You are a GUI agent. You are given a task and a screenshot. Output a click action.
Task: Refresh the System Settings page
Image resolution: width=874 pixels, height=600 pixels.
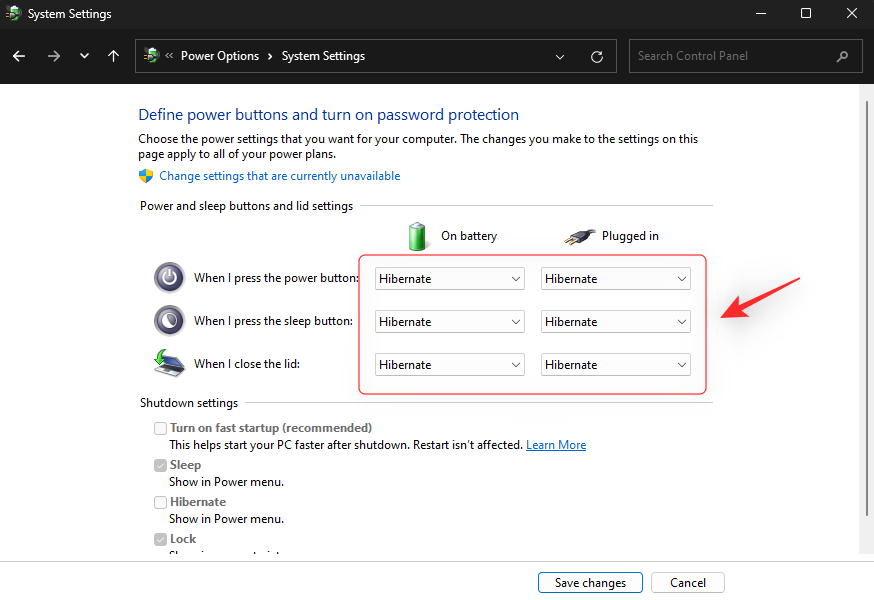597,56
